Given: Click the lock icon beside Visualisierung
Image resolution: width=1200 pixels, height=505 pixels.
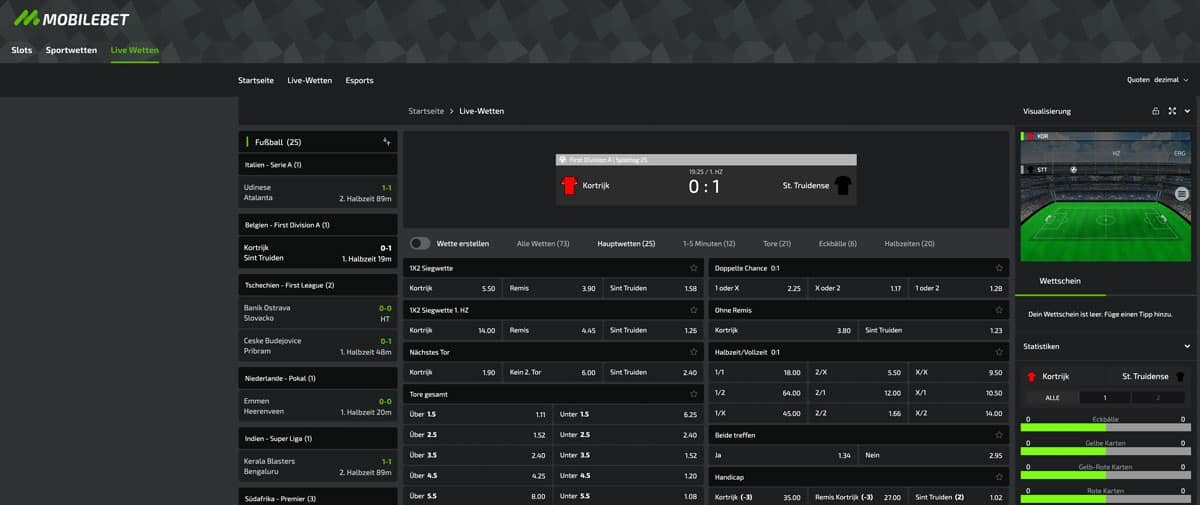Looking at the screenshot, I should (x=1156, y=111).
